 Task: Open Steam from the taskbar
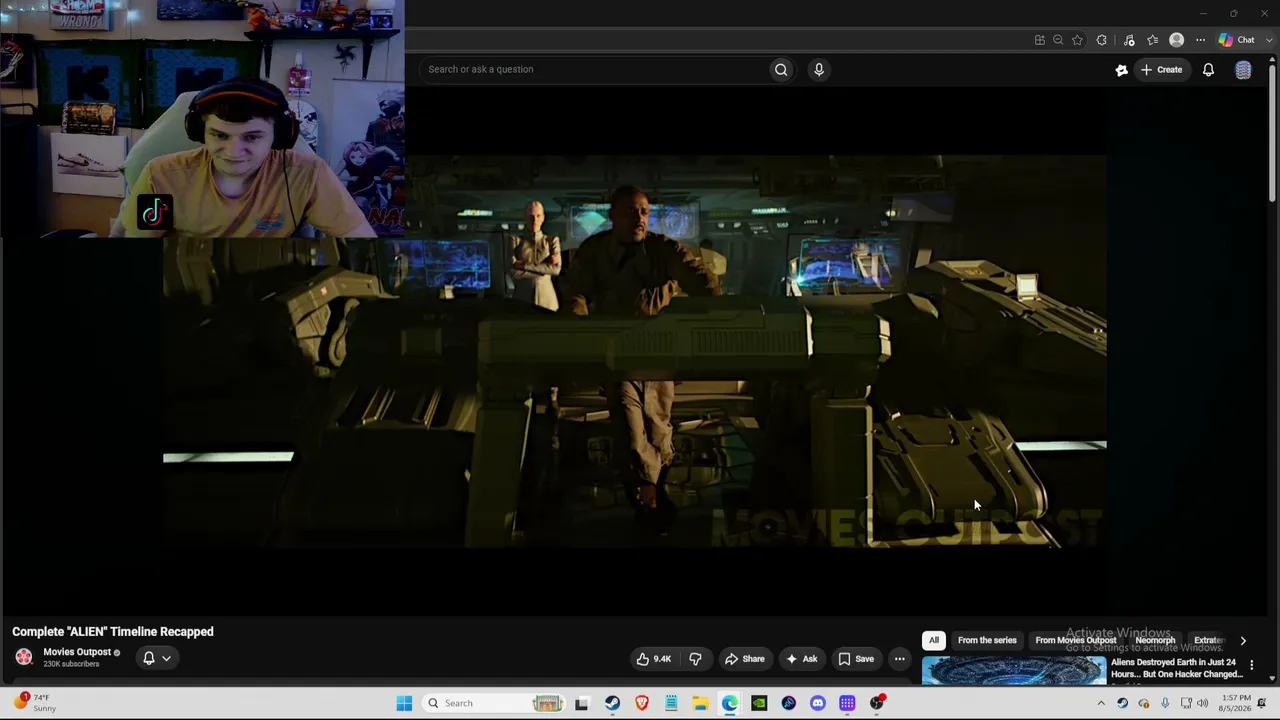(612, 703)
